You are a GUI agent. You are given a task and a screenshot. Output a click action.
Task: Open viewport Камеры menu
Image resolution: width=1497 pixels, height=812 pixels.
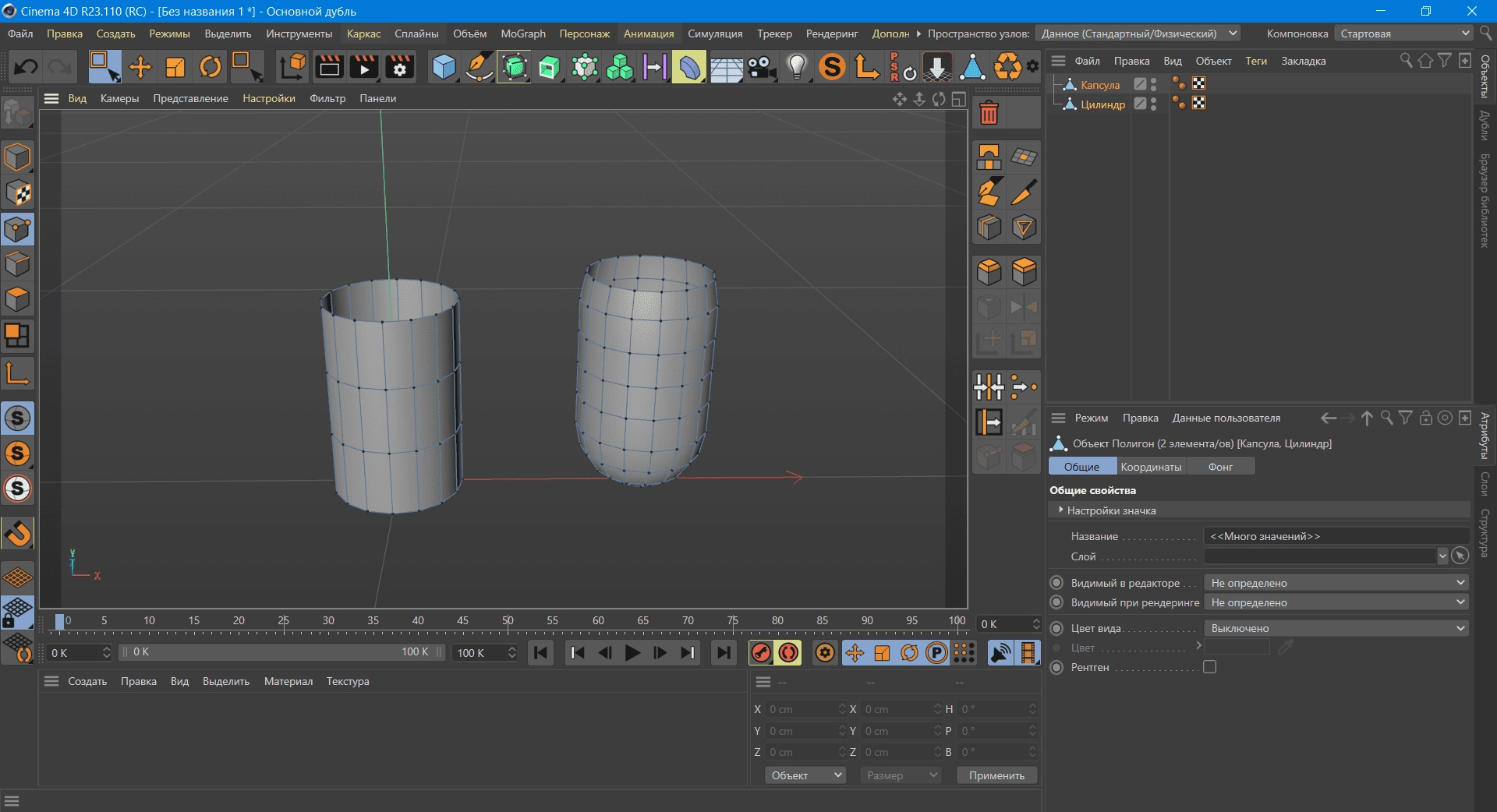click(119, 98)
